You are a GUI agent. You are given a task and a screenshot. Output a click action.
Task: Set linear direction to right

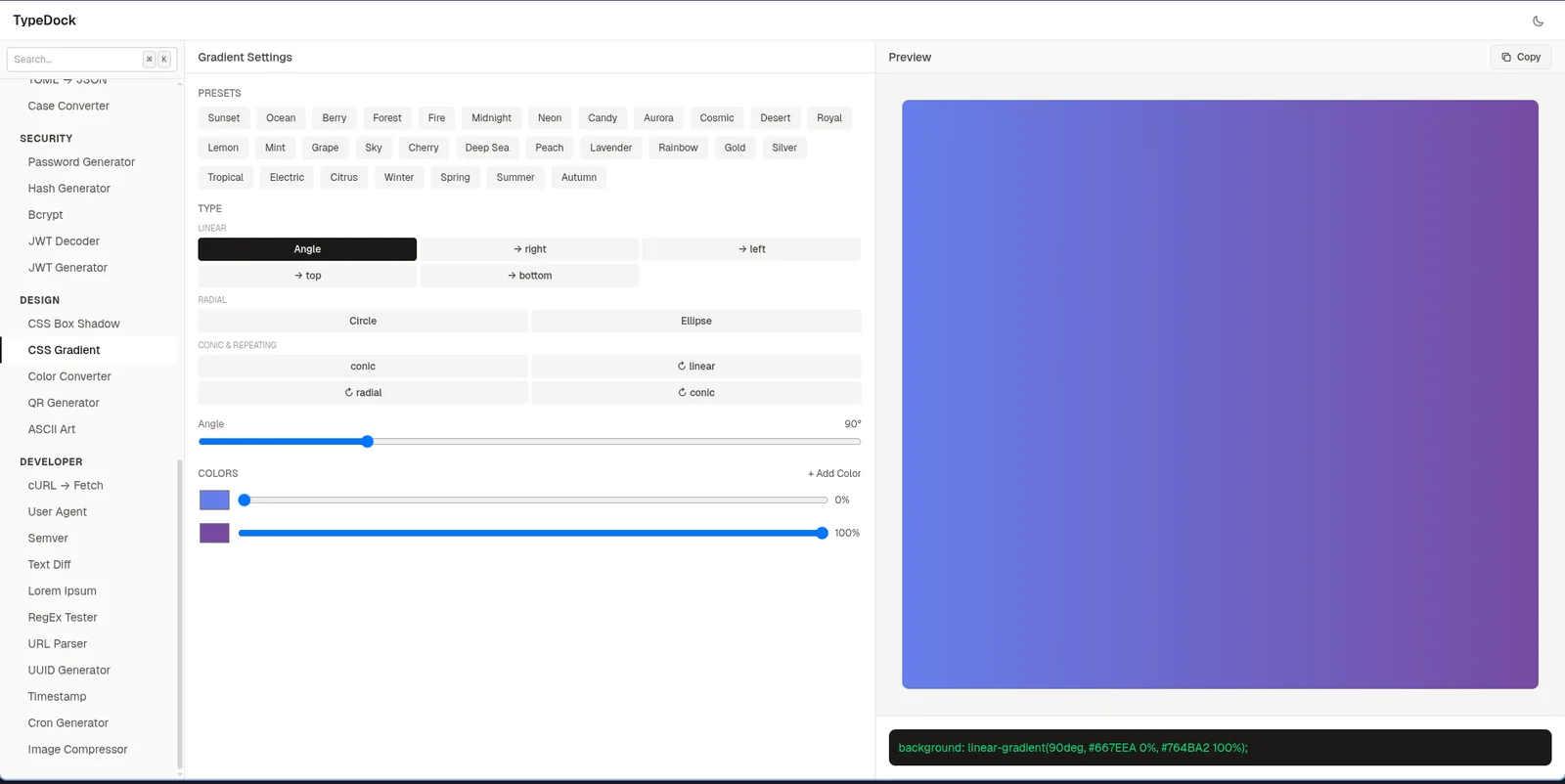click(x=529, y=249)
